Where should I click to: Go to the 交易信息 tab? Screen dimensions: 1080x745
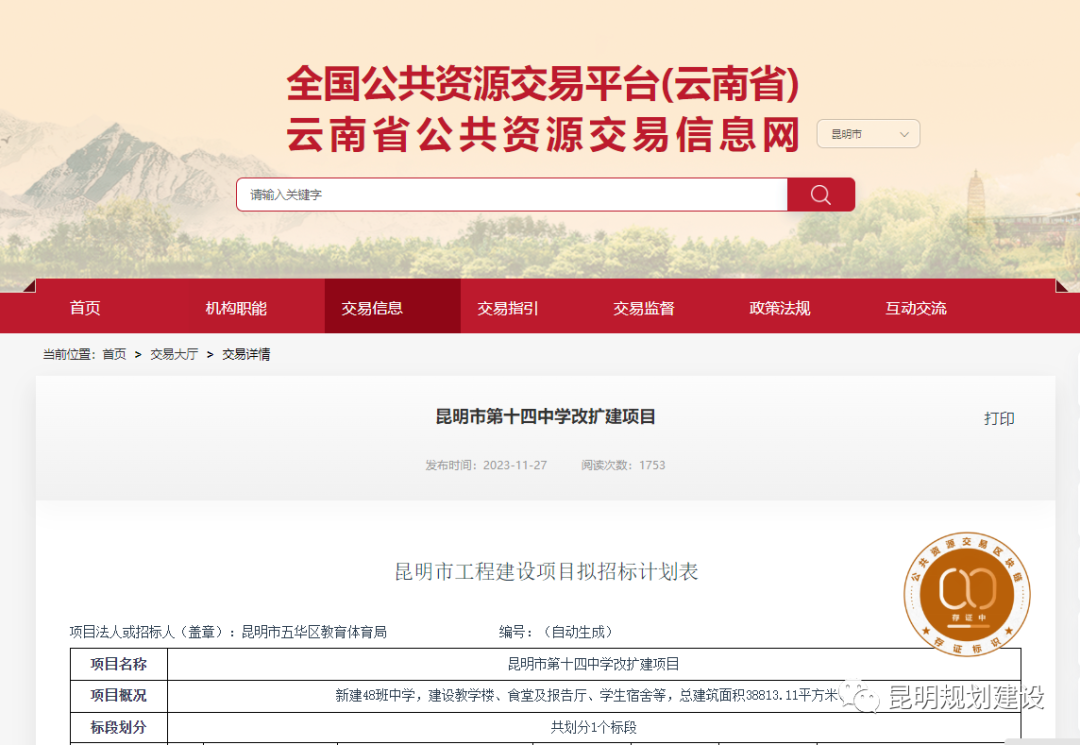tap(372, 308)
